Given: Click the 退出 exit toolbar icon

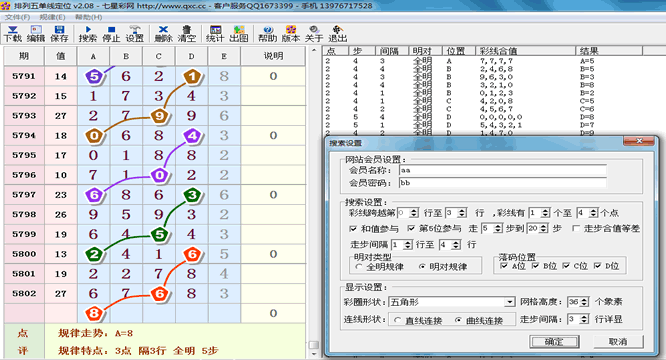Looking at the screenshot, I should (338, 34).
